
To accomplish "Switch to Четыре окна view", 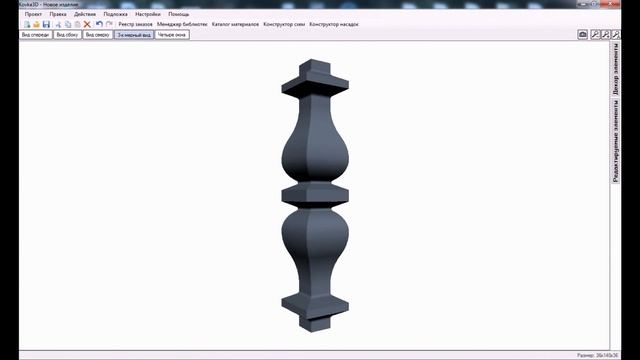I will [x=172, y=35].
